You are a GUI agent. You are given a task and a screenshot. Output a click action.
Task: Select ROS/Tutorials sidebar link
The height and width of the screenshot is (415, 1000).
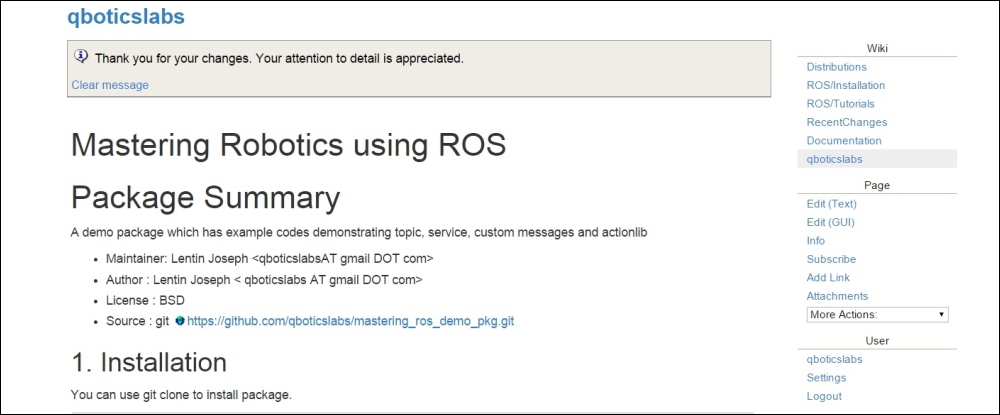(841, 104)
